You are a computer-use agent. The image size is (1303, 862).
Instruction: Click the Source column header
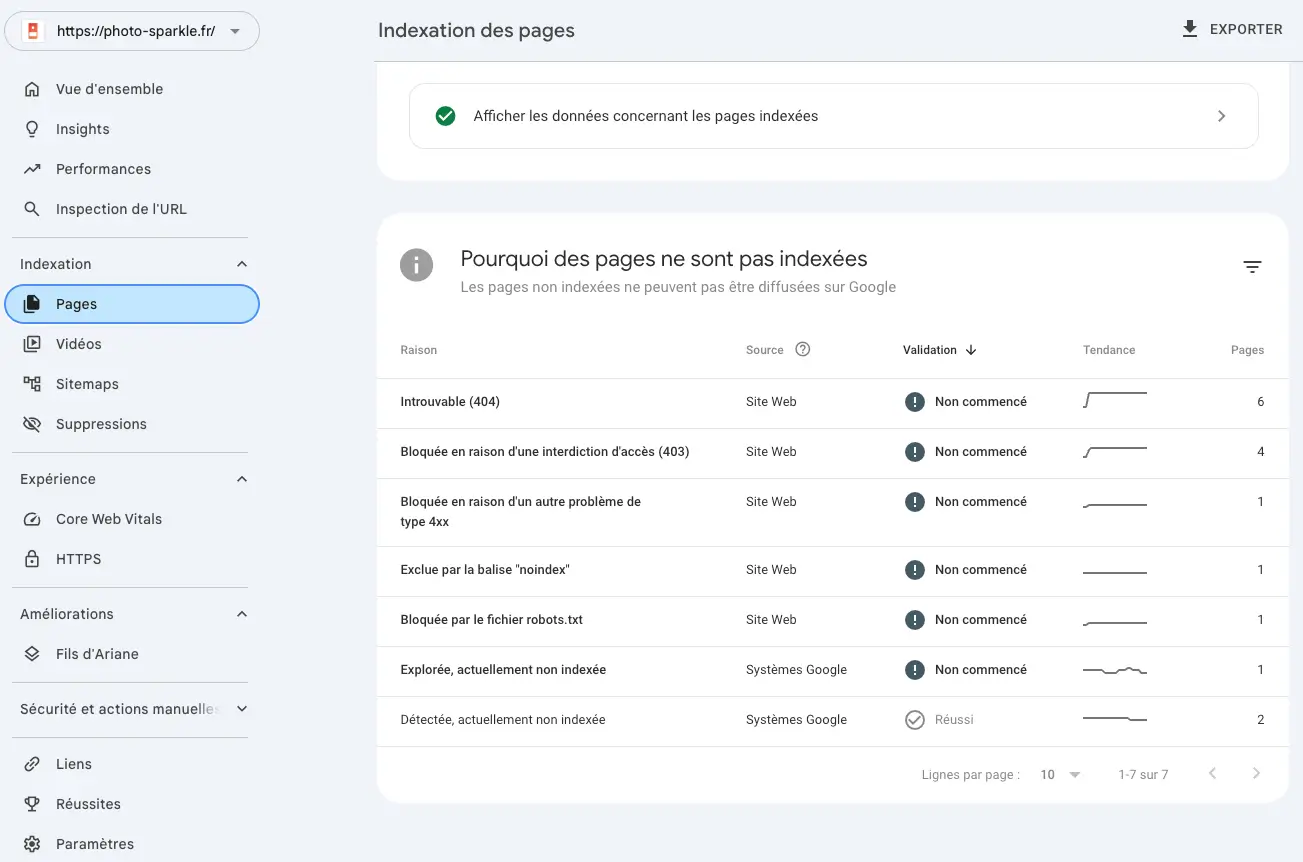765,350
